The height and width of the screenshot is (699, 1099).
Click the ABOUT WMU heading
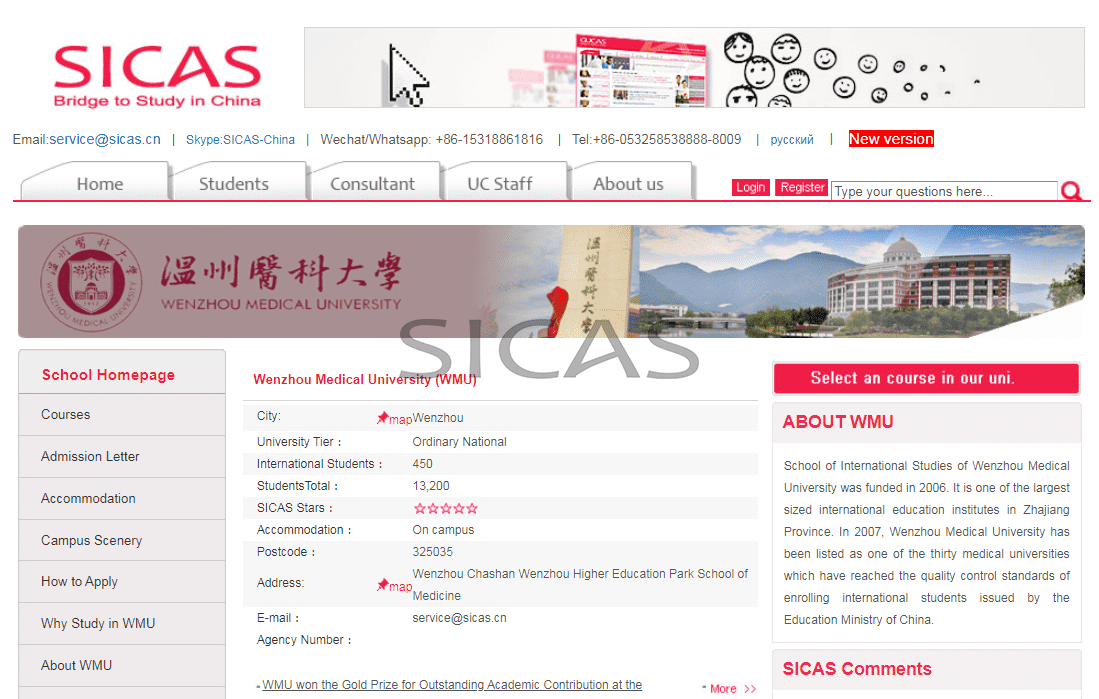[x=838, y=421]
